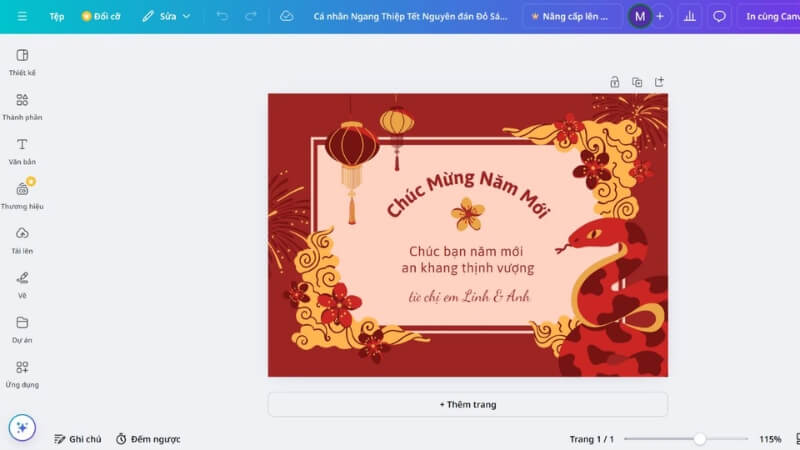Expand the Sửa editing mode dropdown
The image size is (800, 450).
(x=166, y=16)
